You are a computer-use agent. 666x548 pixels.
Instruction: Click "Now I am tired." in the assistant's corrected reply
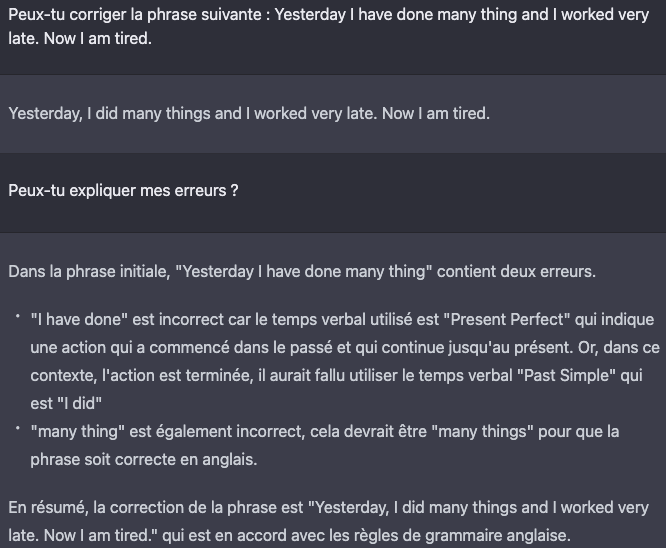pos(436,113)
